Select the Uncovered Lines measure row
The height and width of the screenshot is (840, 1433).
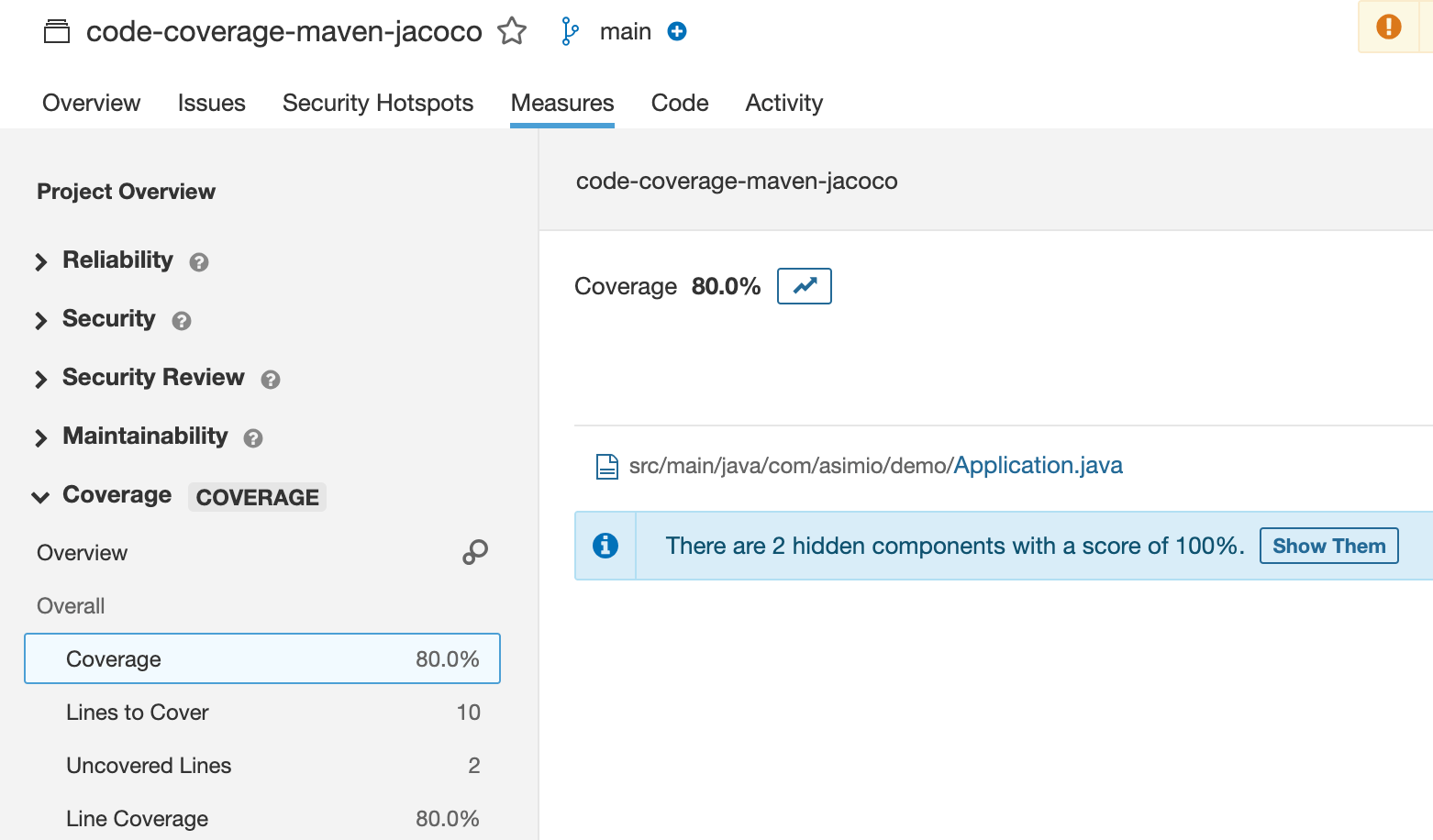tap(262, 765)
